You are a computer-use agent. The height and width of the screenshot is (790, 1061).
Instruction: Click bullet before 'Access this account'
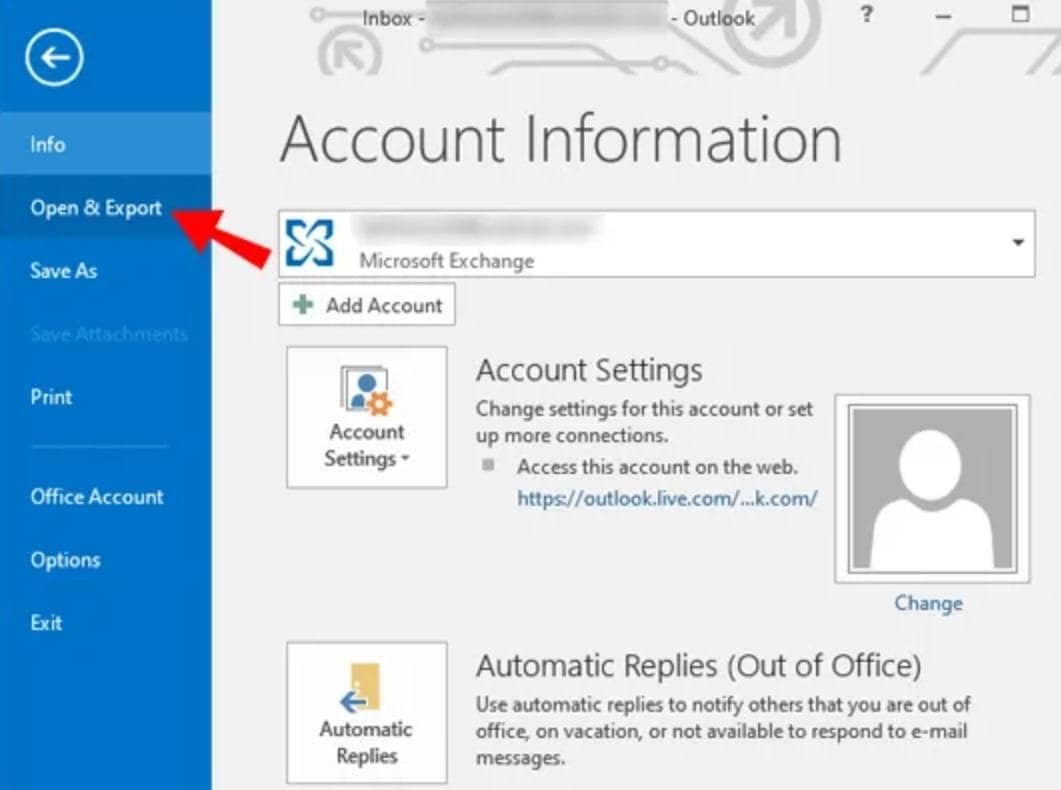pos(488,465)
